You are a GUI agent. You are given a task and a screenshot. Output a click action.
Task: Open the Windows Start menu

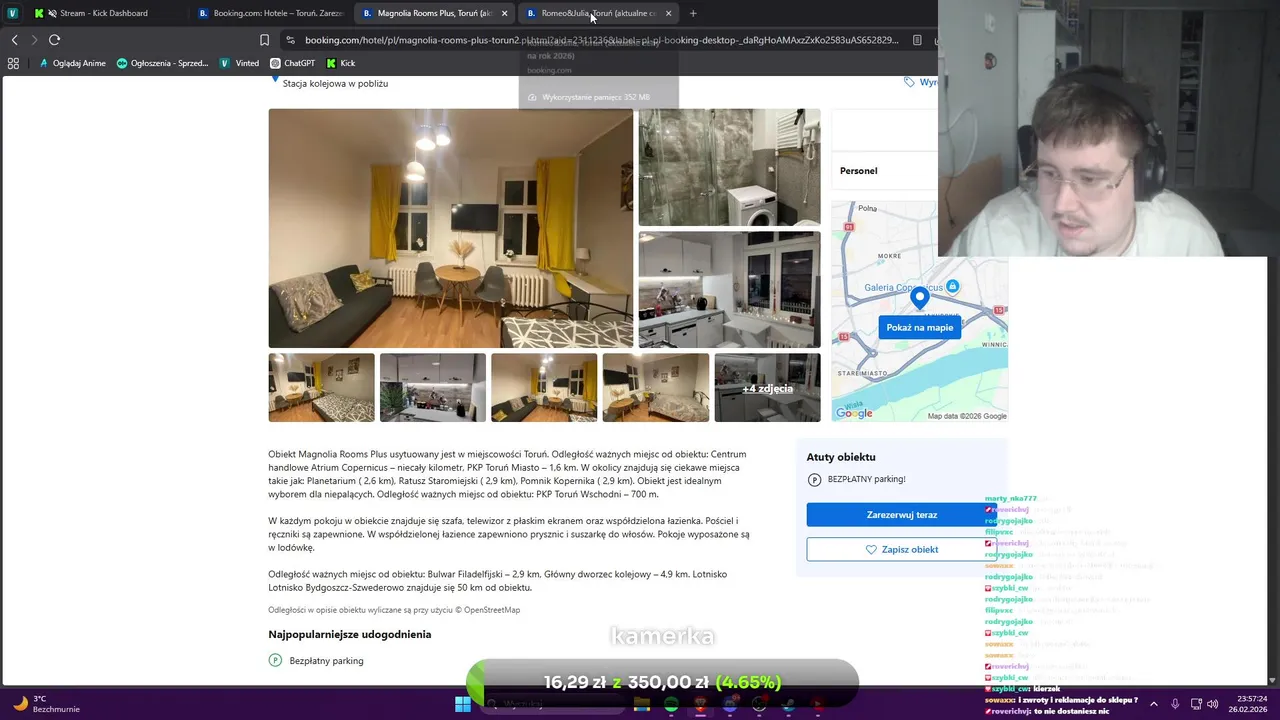[x=463, y=704]
